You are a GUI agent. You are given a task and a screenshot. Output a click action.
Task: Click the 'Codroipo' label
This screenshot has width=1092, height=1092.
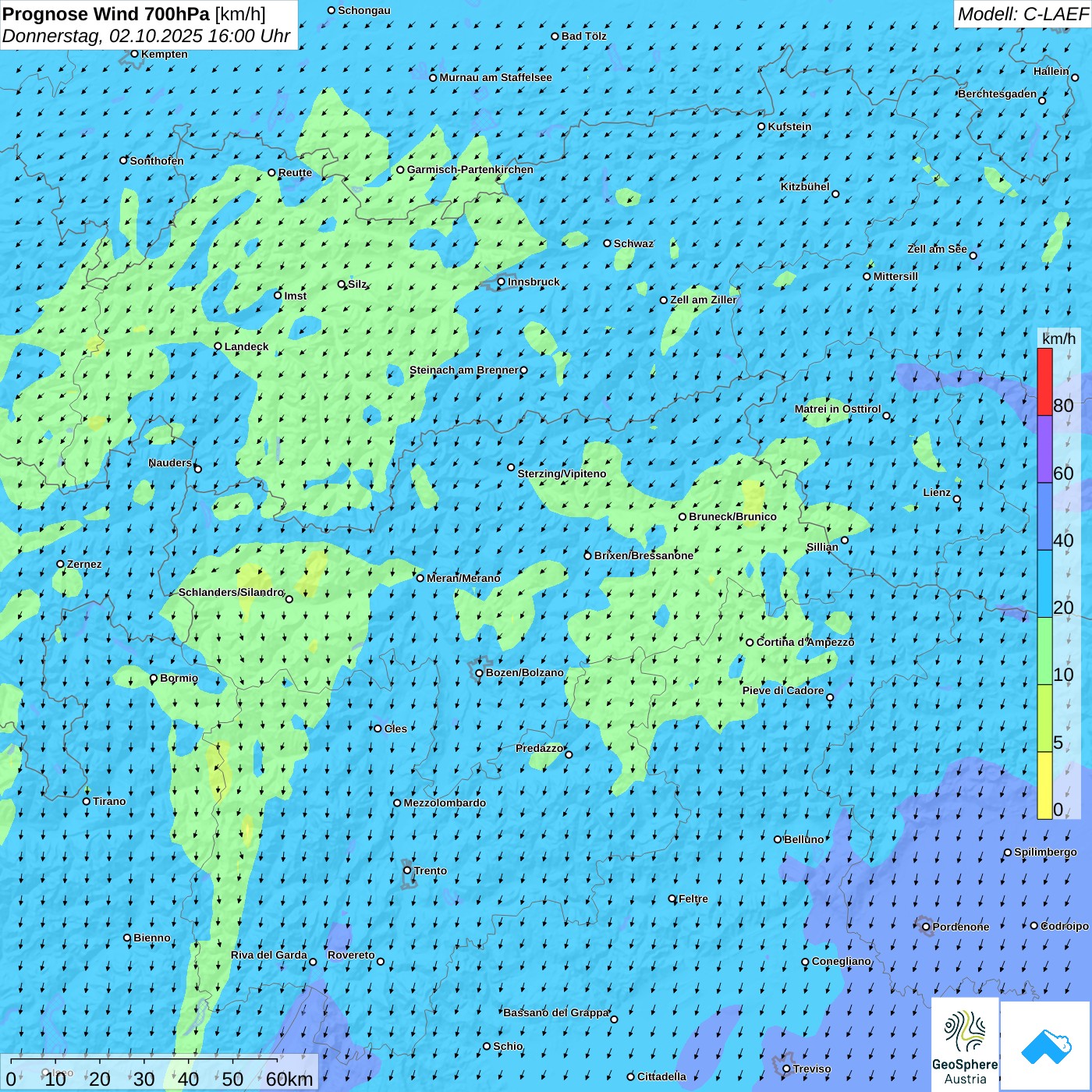[1065, 926]
